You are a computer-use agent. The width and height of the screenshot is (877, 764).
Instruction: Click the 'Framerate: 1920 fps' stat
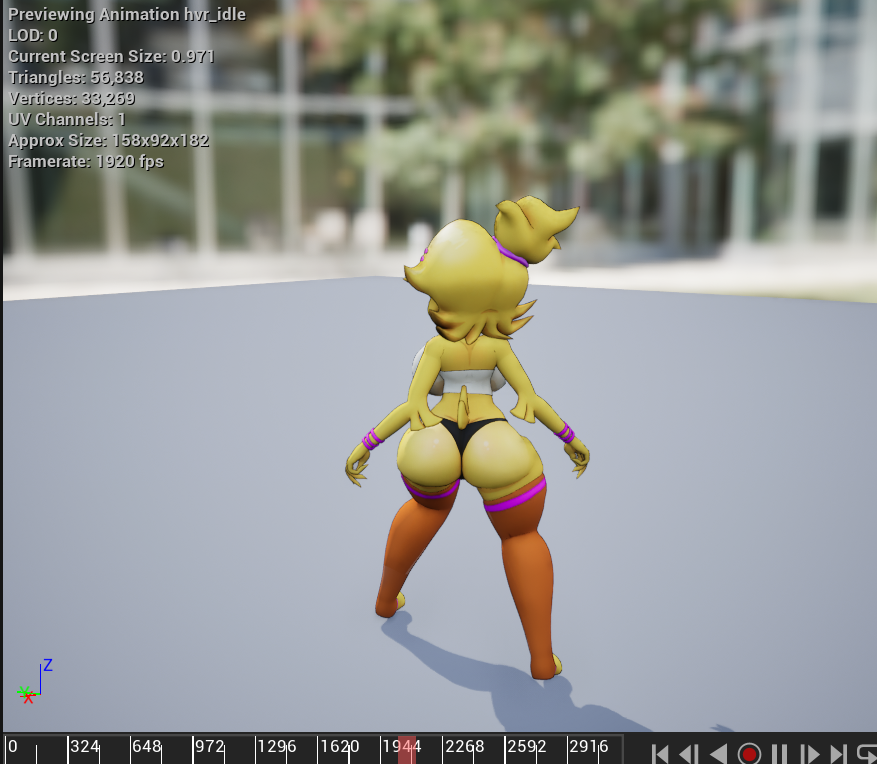86,162
